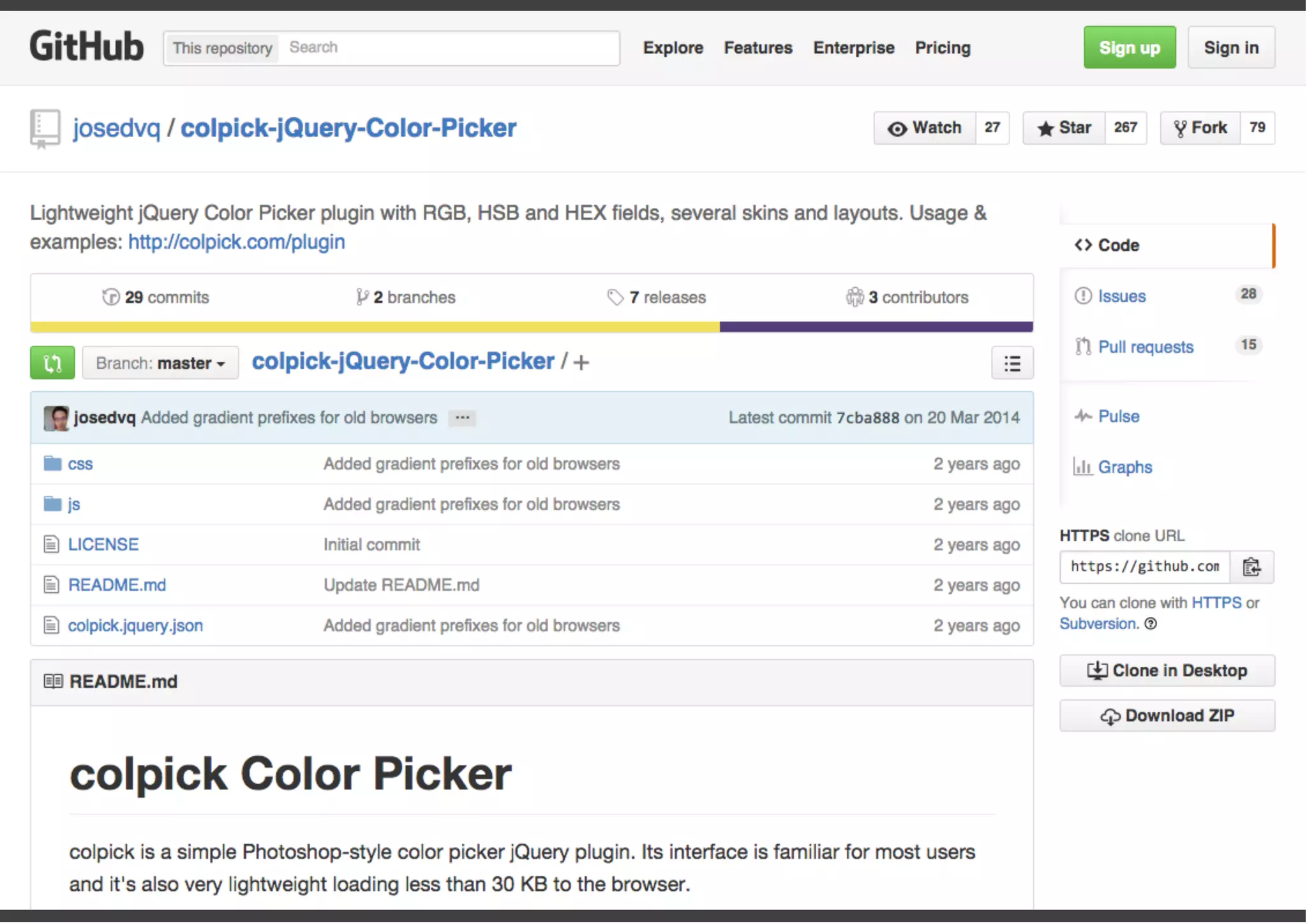The height and width of the screenshot is (924, 1307).
Task: Open the css folder
Action: 80,464
